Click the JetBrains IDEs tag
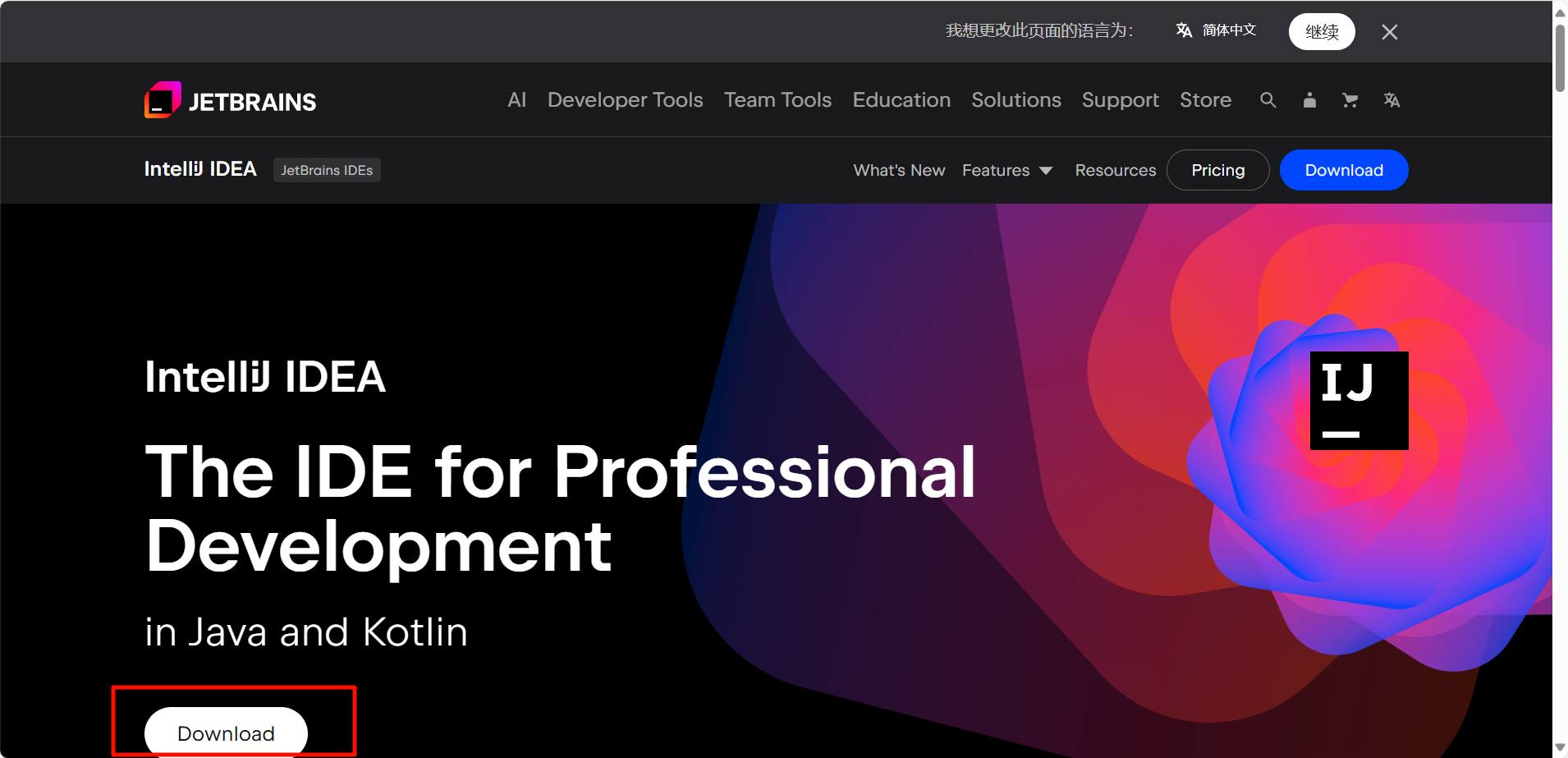1568x758 pixels. point(327,170)
